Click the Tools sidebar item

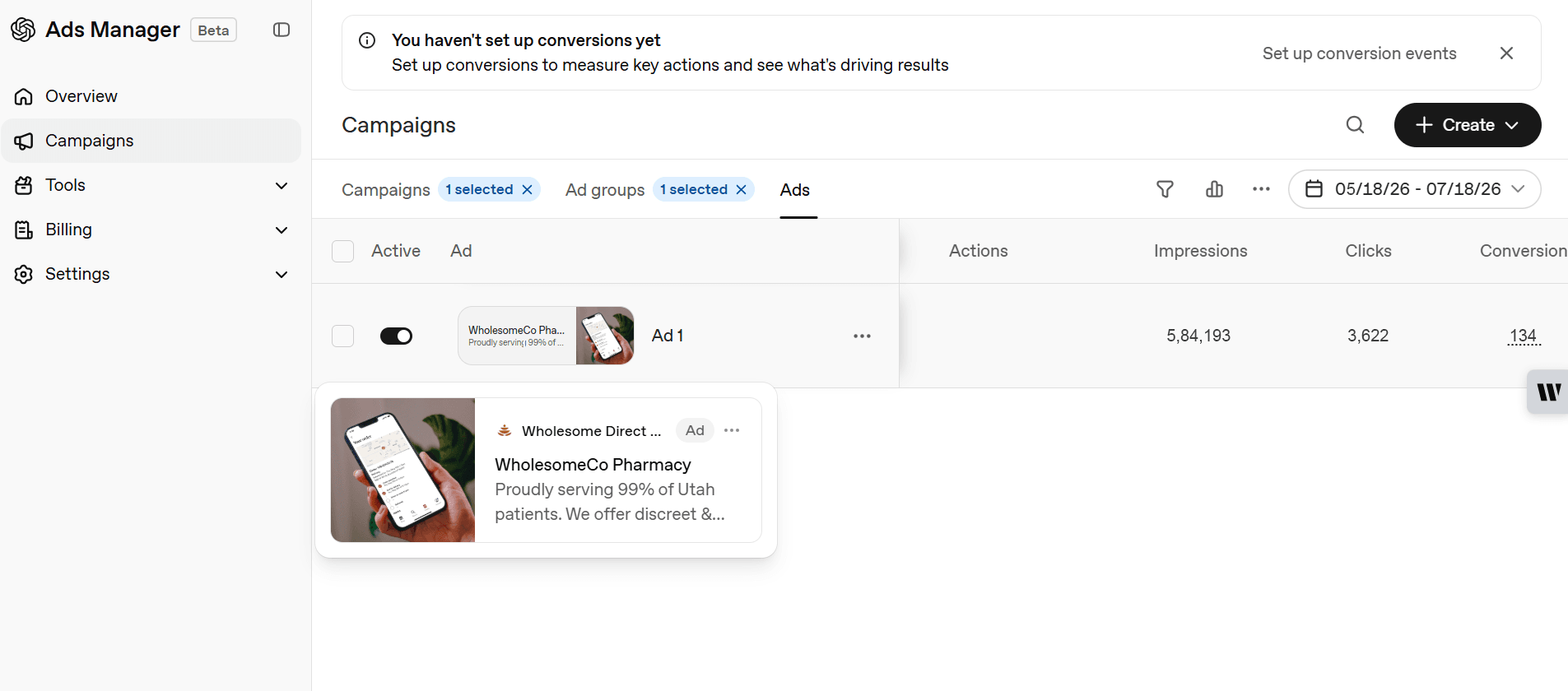151,185
